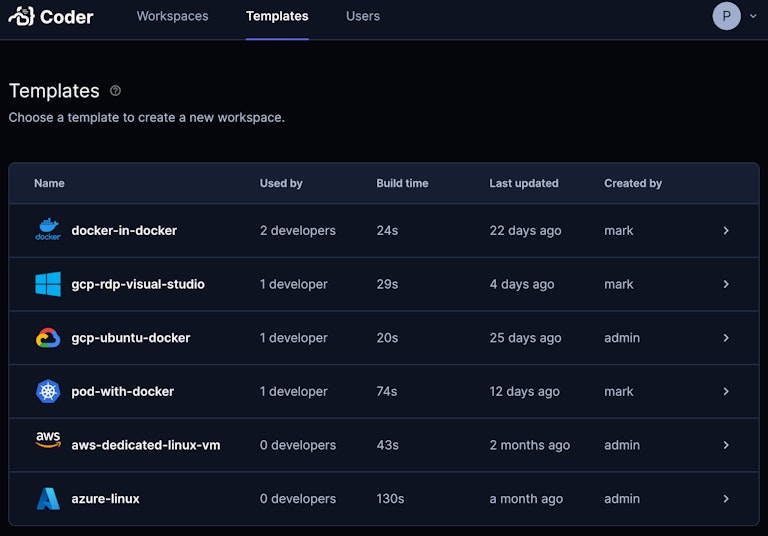768x536 pixels.
Task: Click the Coder logo icon
Action: pyautogui.click(x=22, y=16)
